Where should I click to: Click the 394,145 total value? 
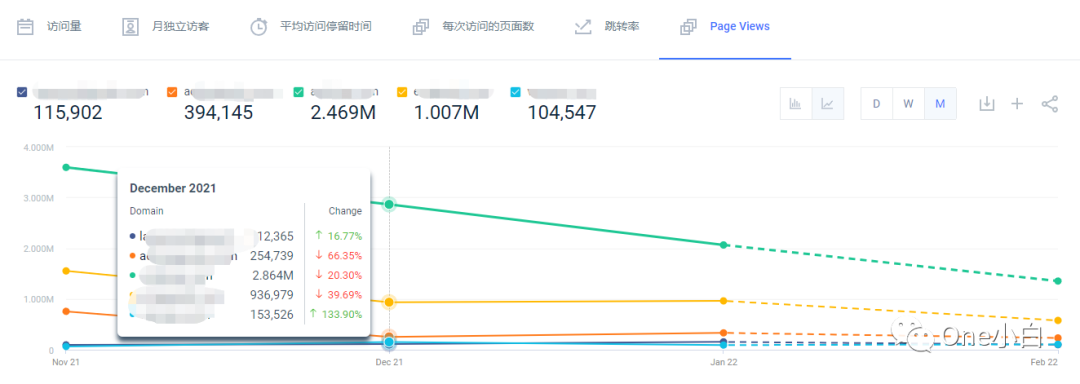(x=218, y=112)
